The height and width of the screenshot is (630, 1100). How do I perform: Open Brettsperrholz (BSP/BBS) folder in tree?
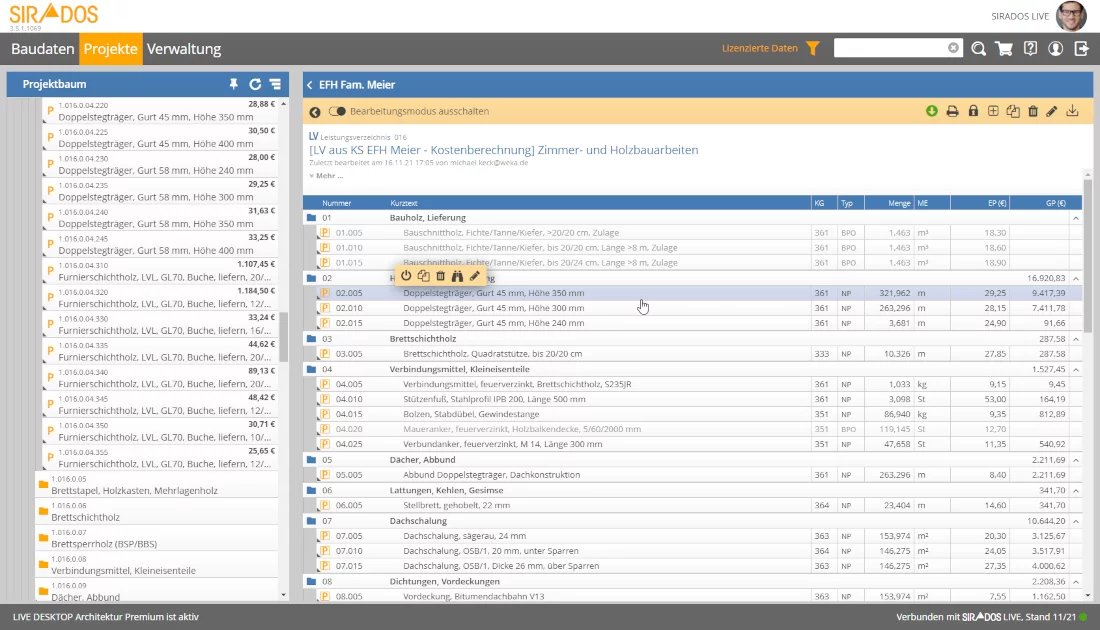tap(103, 543)
